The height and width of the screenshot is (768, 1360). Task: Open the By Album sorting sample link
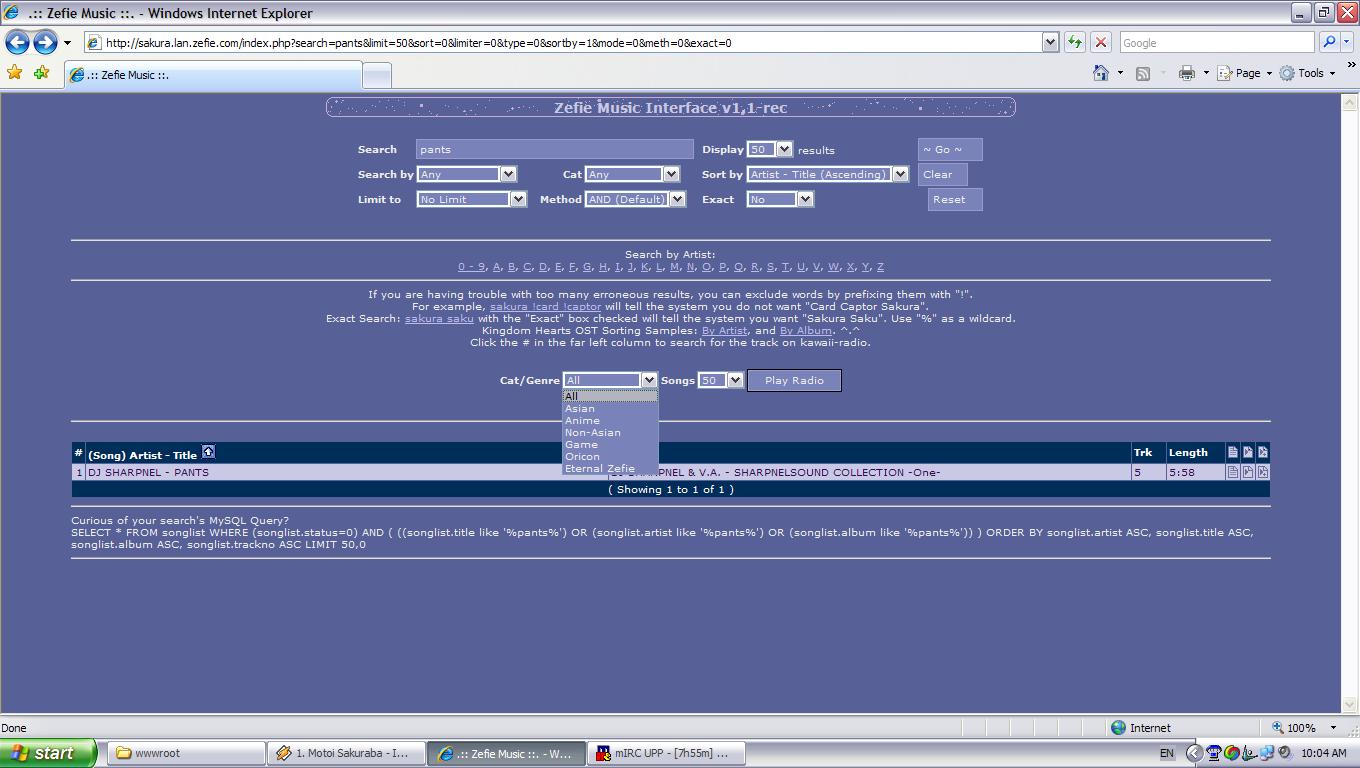pos(805,331)
